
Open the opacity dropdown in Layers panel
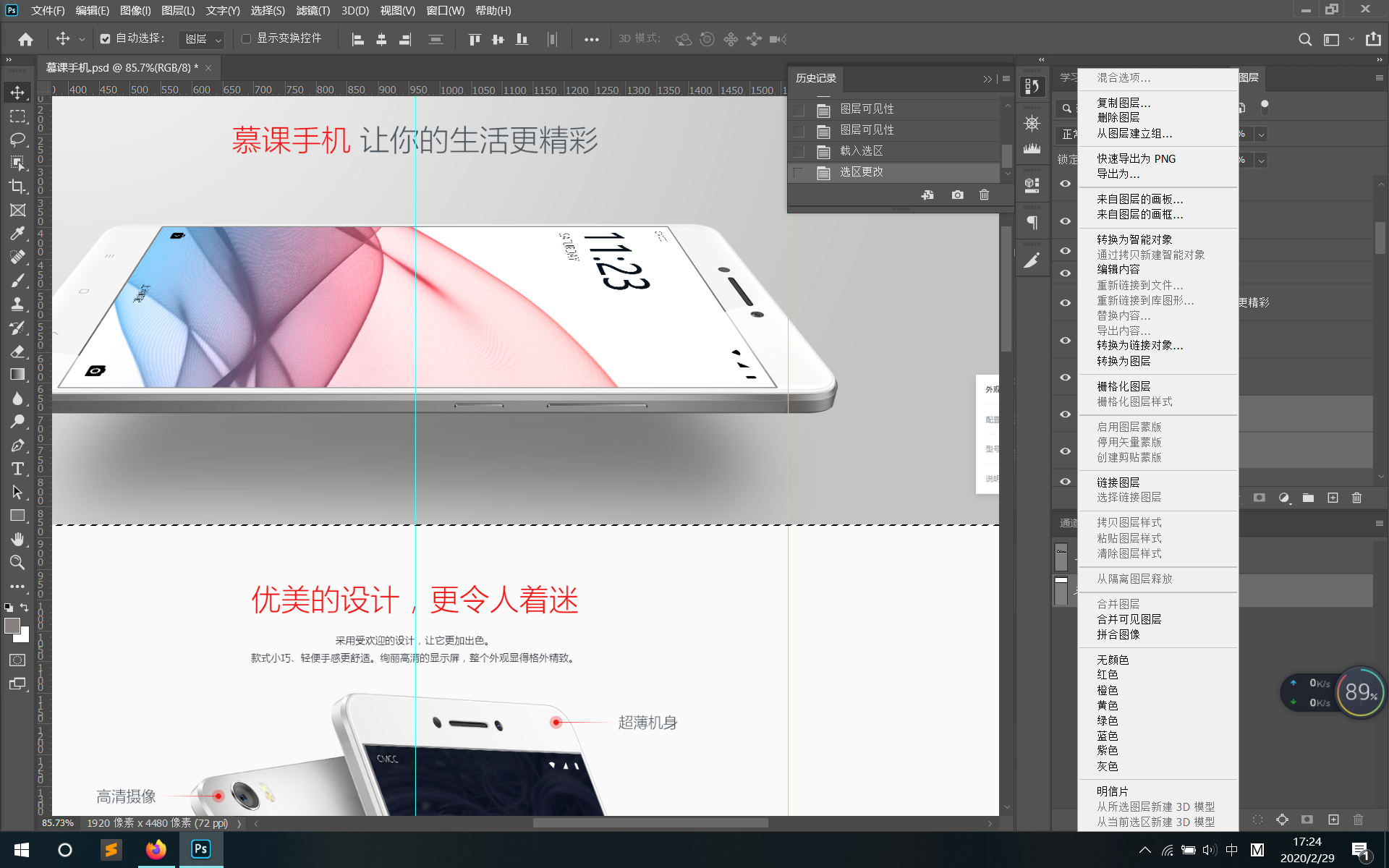(x=1261, y=135)
